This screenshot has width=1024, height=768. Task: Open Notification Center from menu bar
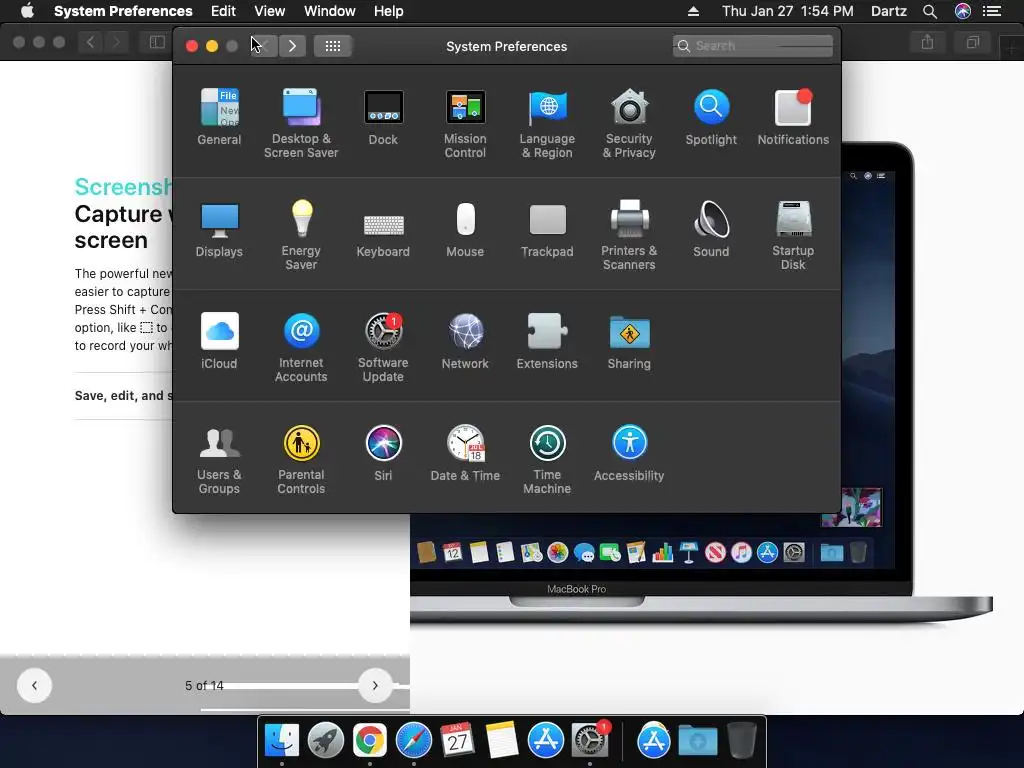(x=992, y=11)
